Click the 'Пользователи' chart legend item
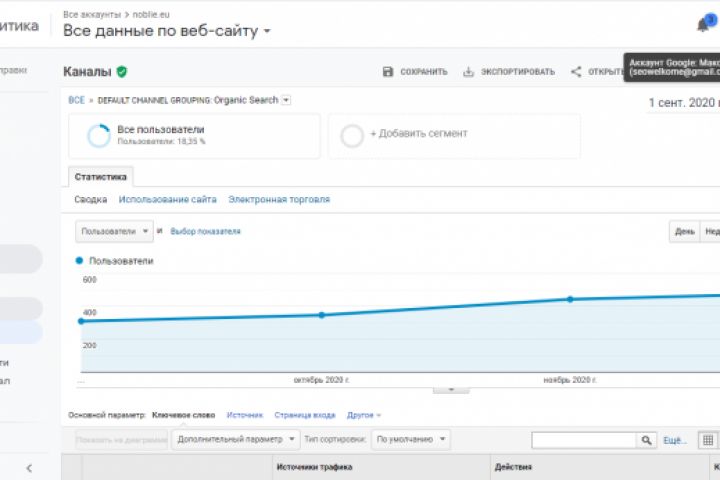The height and width of the screenshot is (480, 720). pyautogui.click(x=114, y=261)
